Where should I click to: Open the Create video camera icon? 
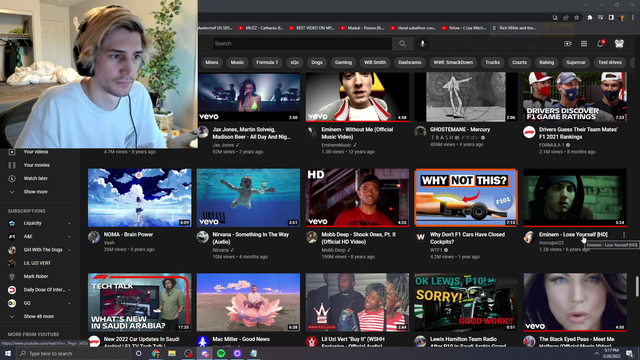pos(568,44)
